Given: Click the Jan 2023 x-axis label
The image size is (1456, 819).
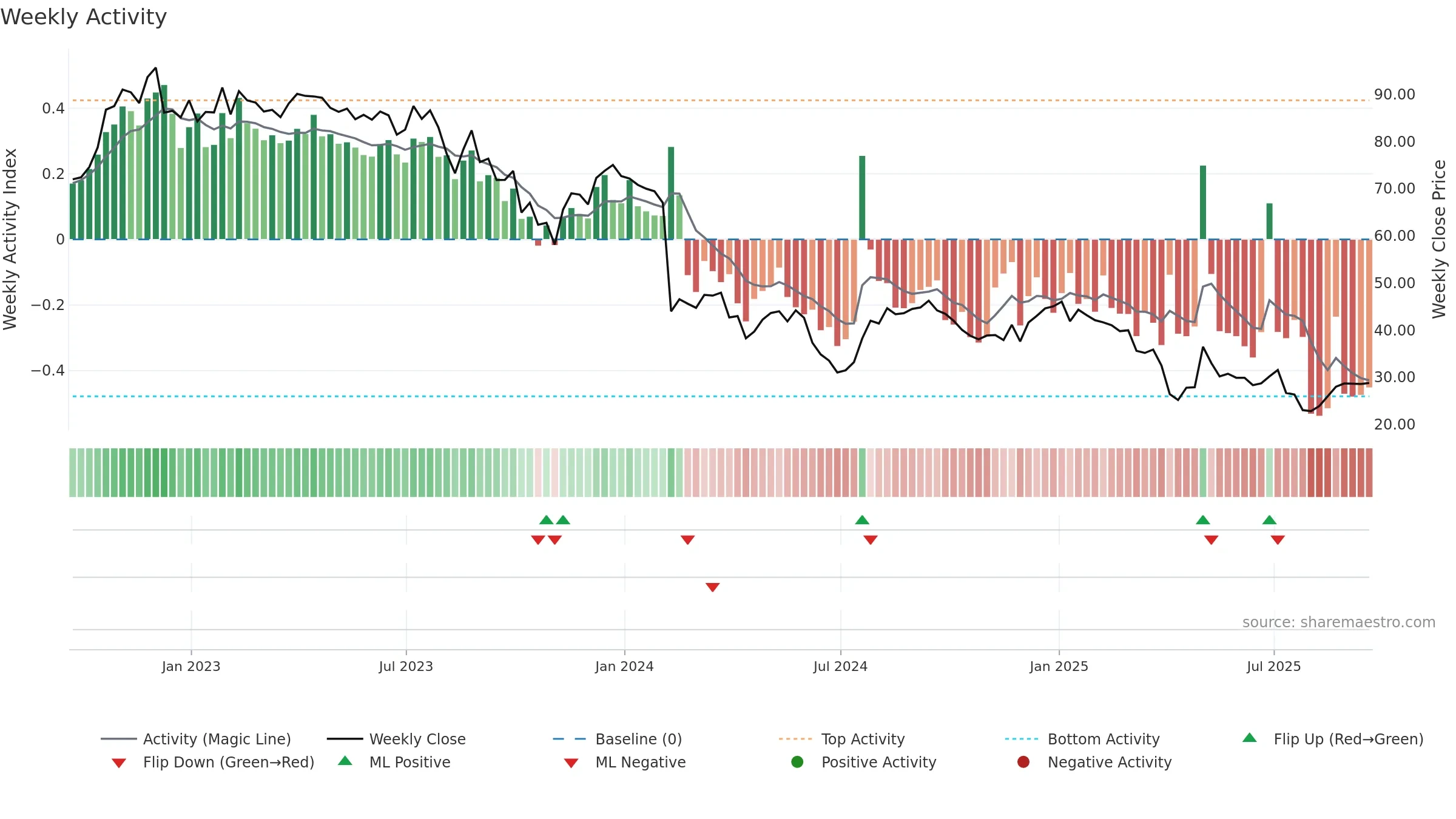Looking at the screenshot, I should 191,667.
